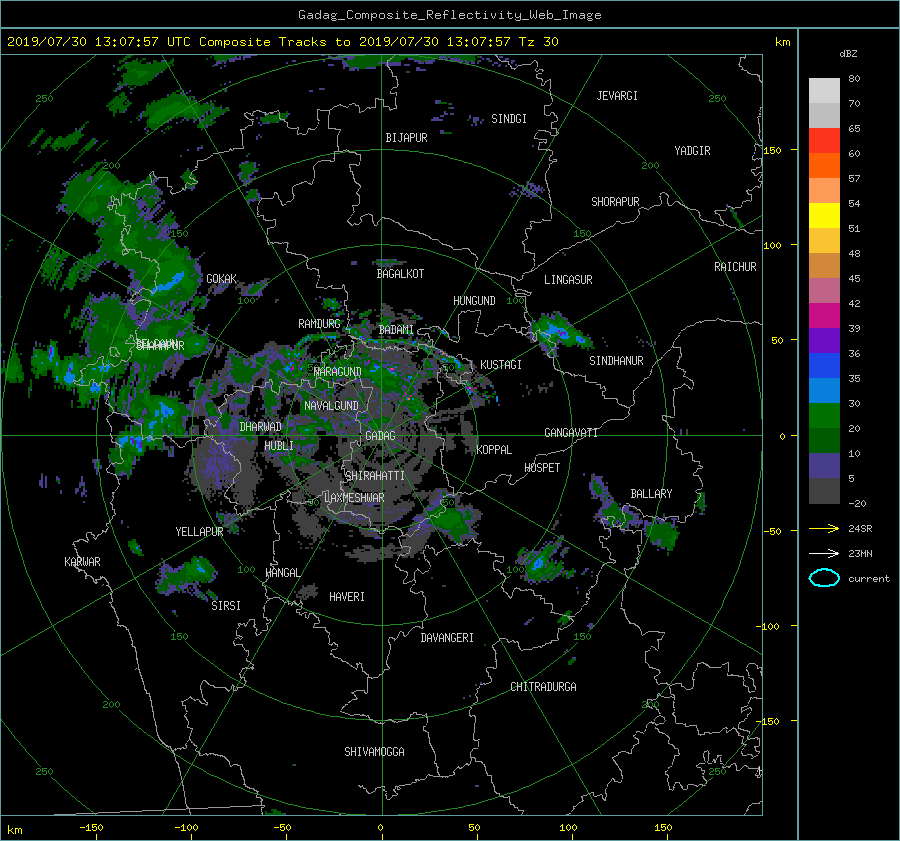Click the SHIRAHATTI city label
The width and height of the screenshot is (900, 841).
tap(375, 476)
